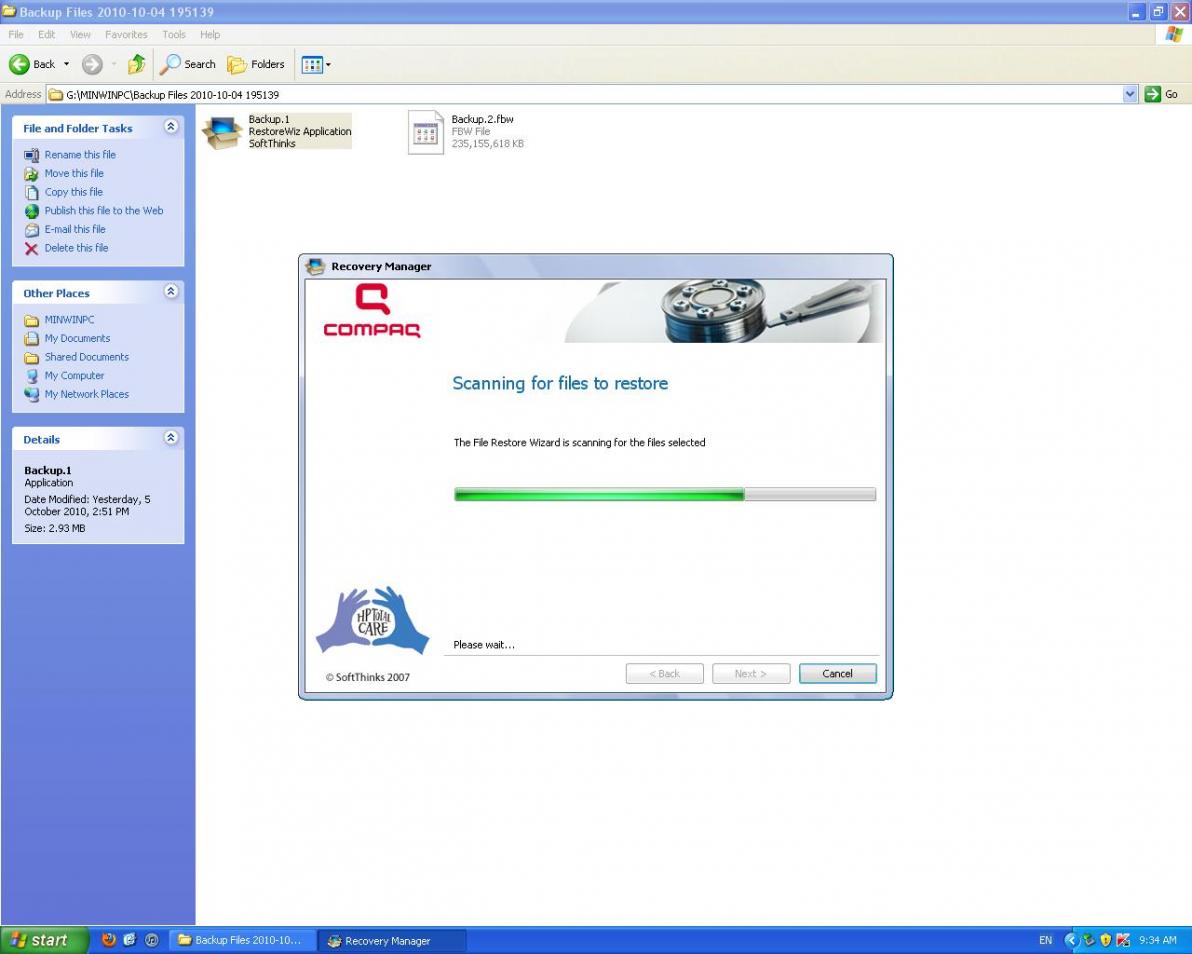Open Back button history dropdown arrow
Screen dimensions: 1192x954
click(x=66, y=65)
